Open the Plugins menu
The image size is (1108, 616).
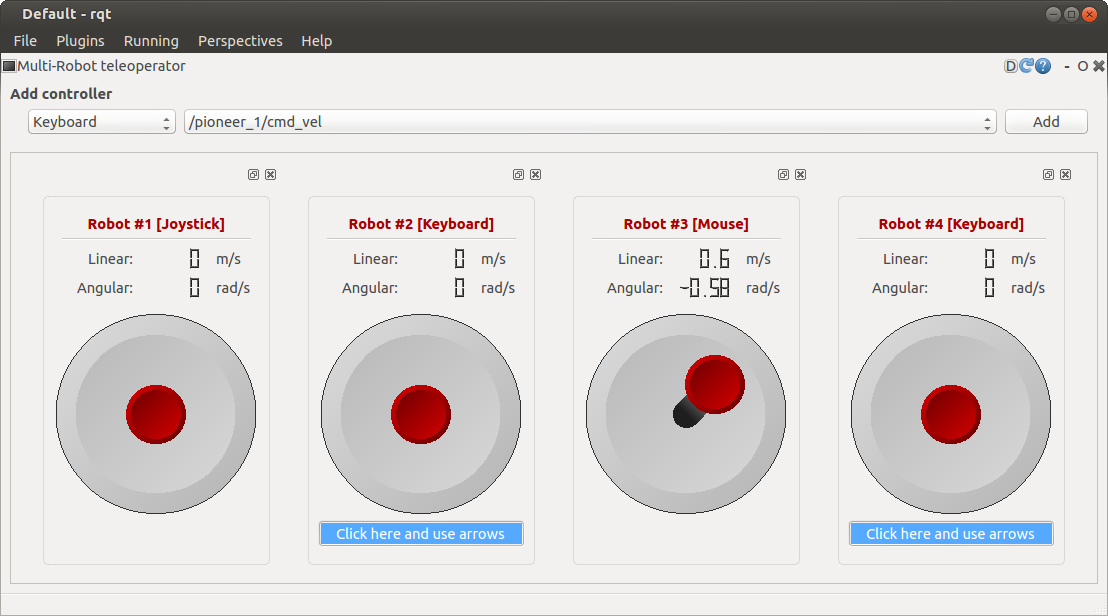point(80,41)
